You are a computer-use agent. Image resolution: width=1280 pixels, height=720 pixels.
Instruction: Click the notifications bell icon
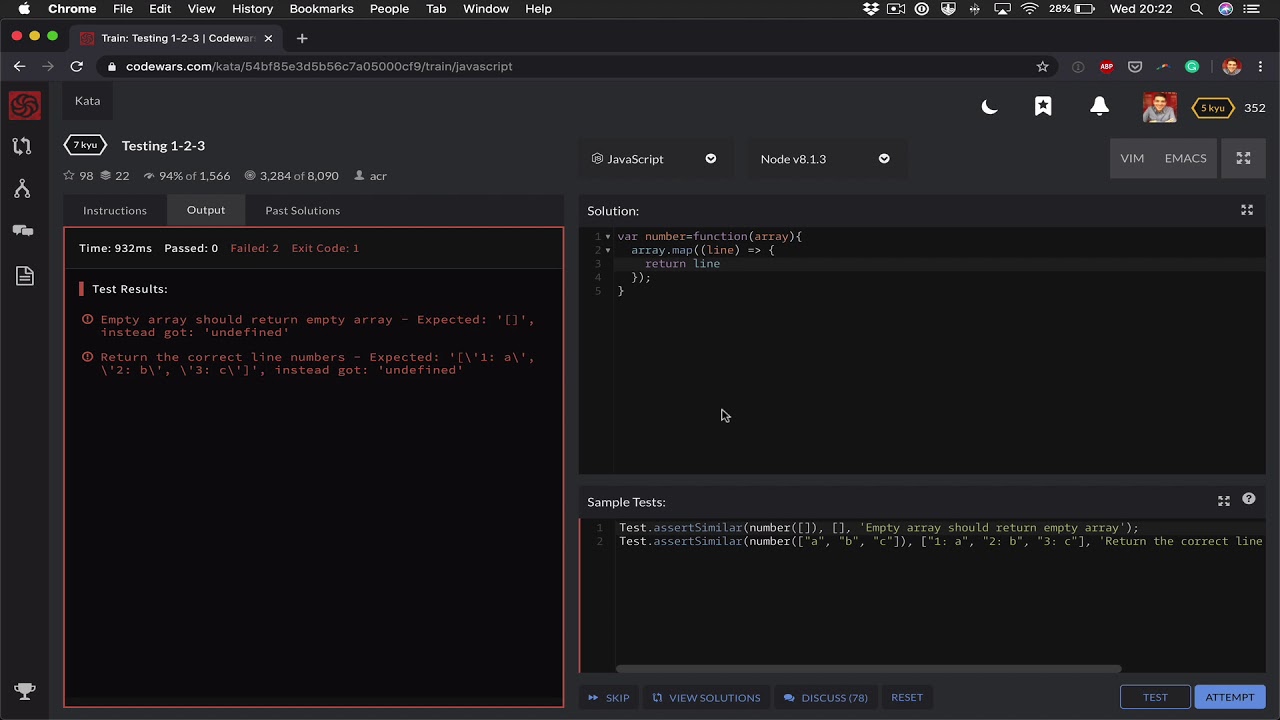click(1099, 107)
